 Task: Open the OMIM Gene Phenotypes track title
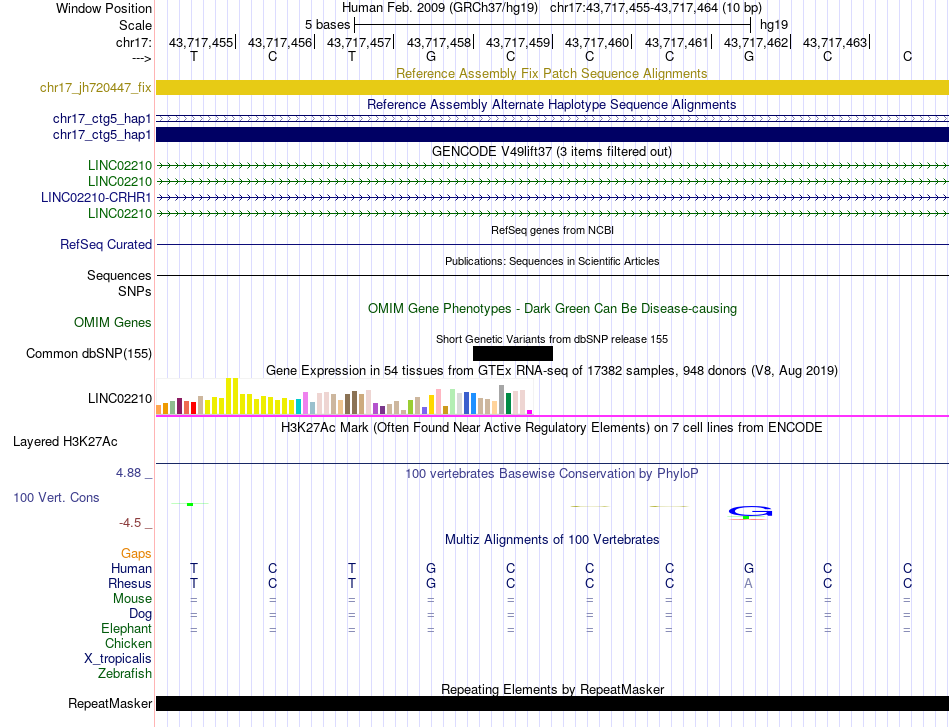click(552, 308)
